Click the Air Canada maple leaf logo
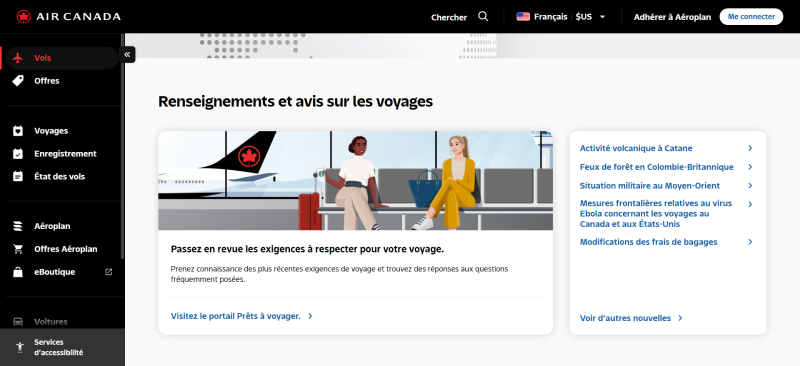800x366 pixels. (x=23, y=17)
